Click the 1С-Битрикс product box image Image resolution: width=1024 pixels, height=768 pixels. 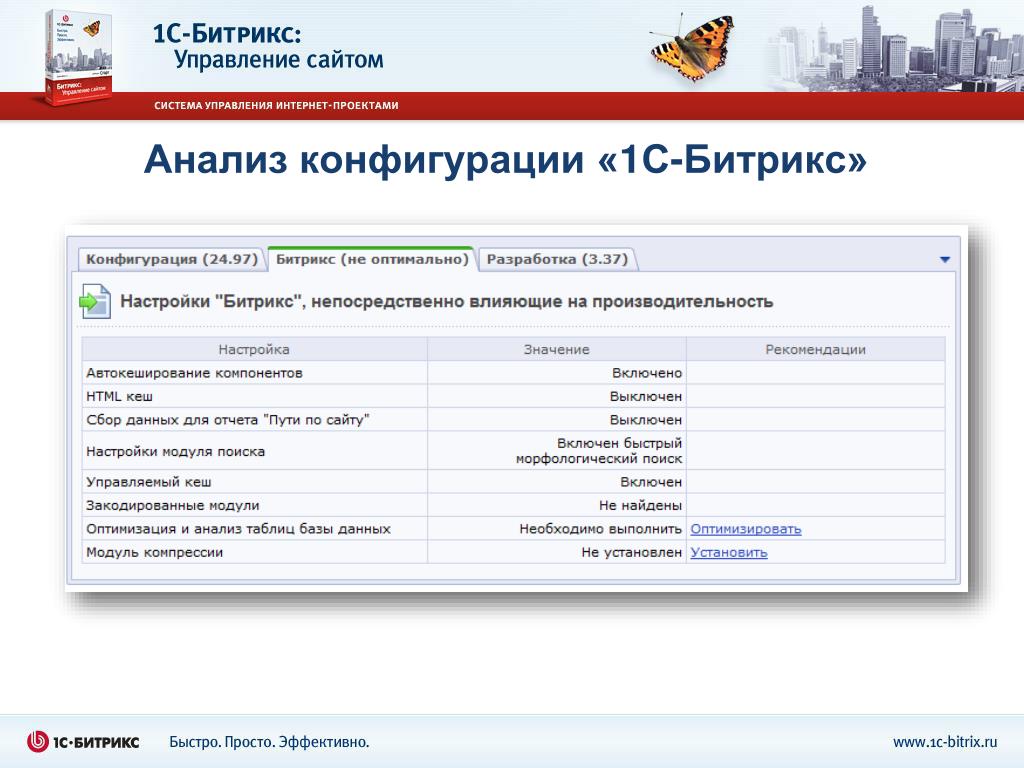tap(77, 57)
